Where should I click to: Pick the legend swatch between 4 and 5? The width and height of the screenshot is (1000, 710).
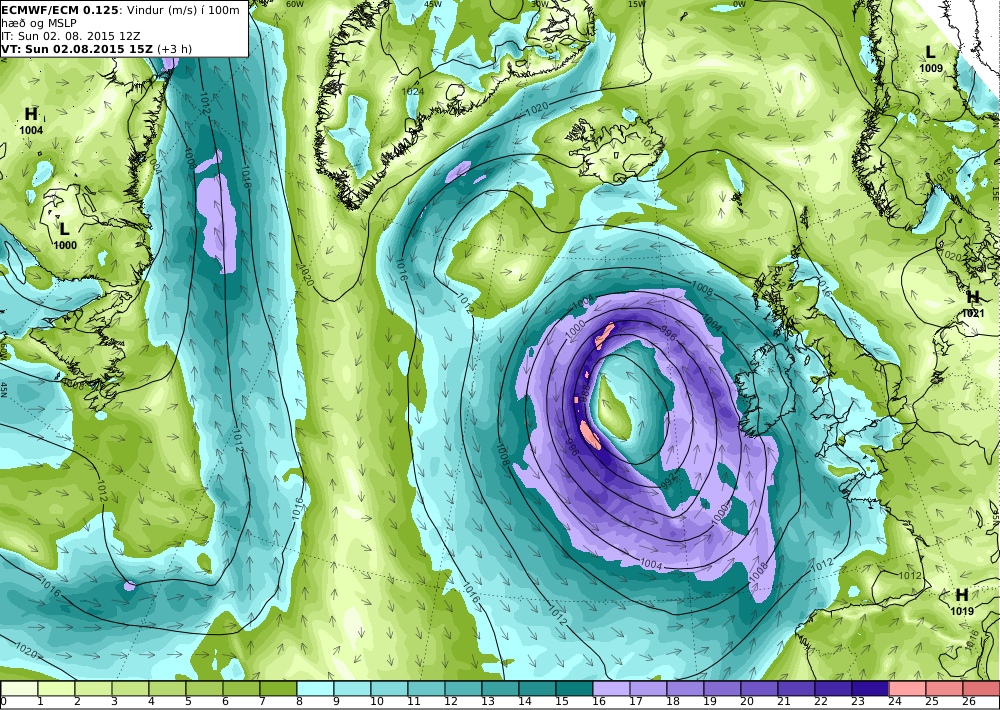click(167, 688)
